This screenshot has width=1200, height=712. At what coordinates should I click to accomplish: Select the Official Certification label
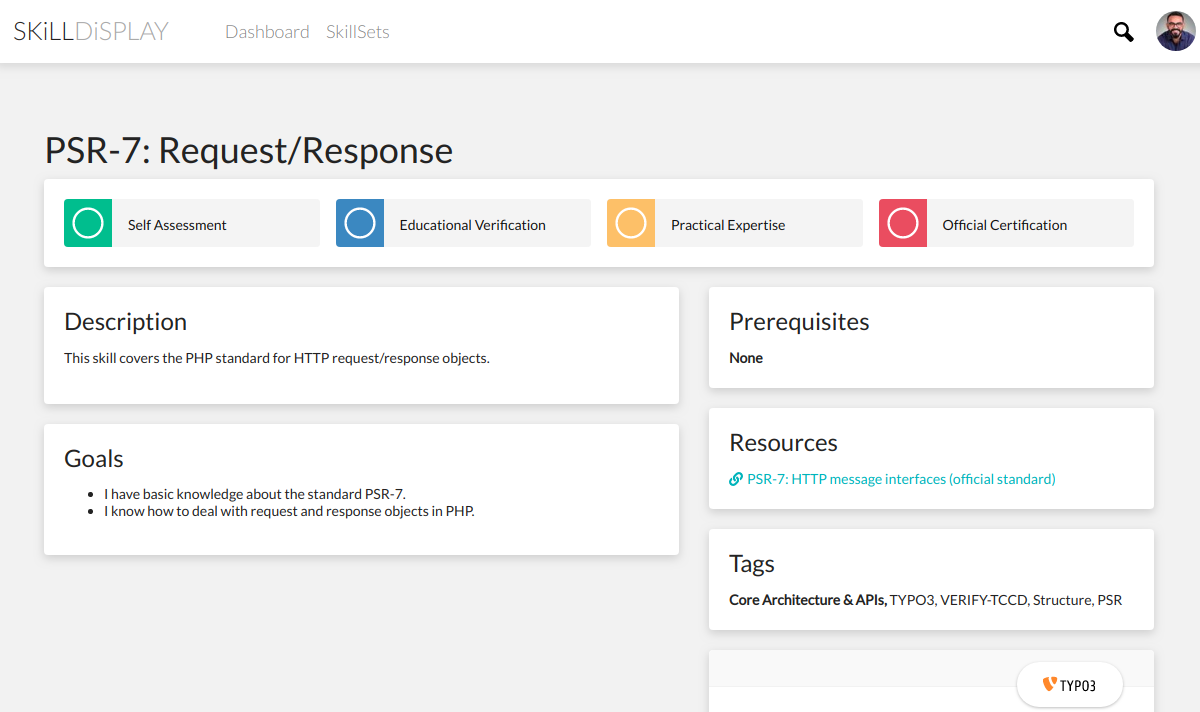tap(1004, 225)
